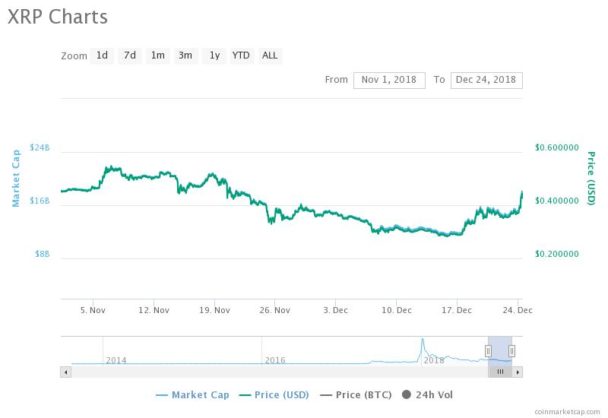Toggle the Market Cap series legend
This screenshot has height=418, width=608.
pyautogui.click(x=193, y=395)
